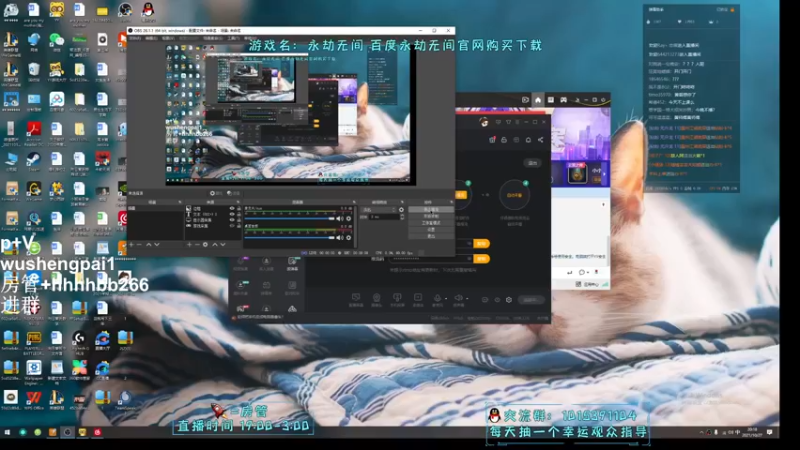
Task: Open QQ penguin desktop shortcut
Action: click(148, 10)
